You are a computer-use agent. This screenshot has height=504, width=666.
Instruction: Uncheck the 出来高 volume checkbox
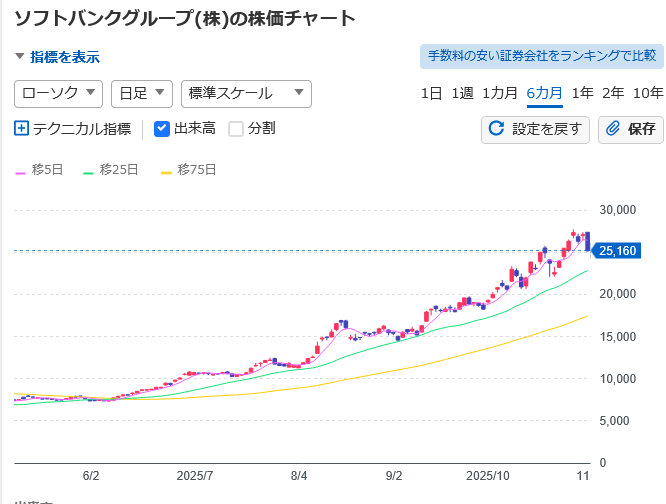tap(162, 128)
